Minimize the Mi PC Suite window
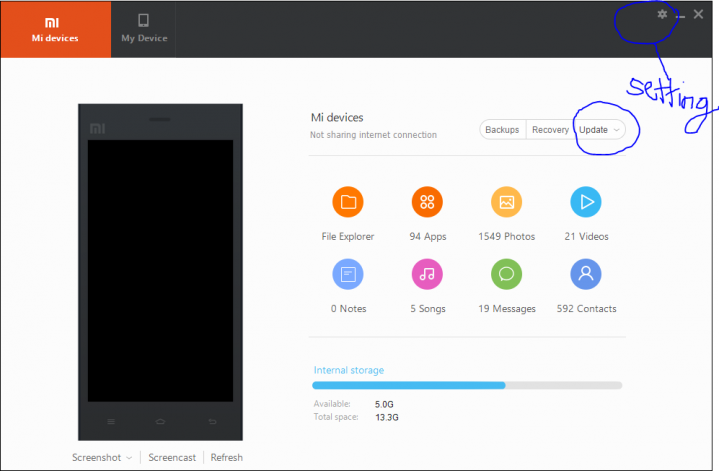The image size is (719, 471). tap(680, 16)
